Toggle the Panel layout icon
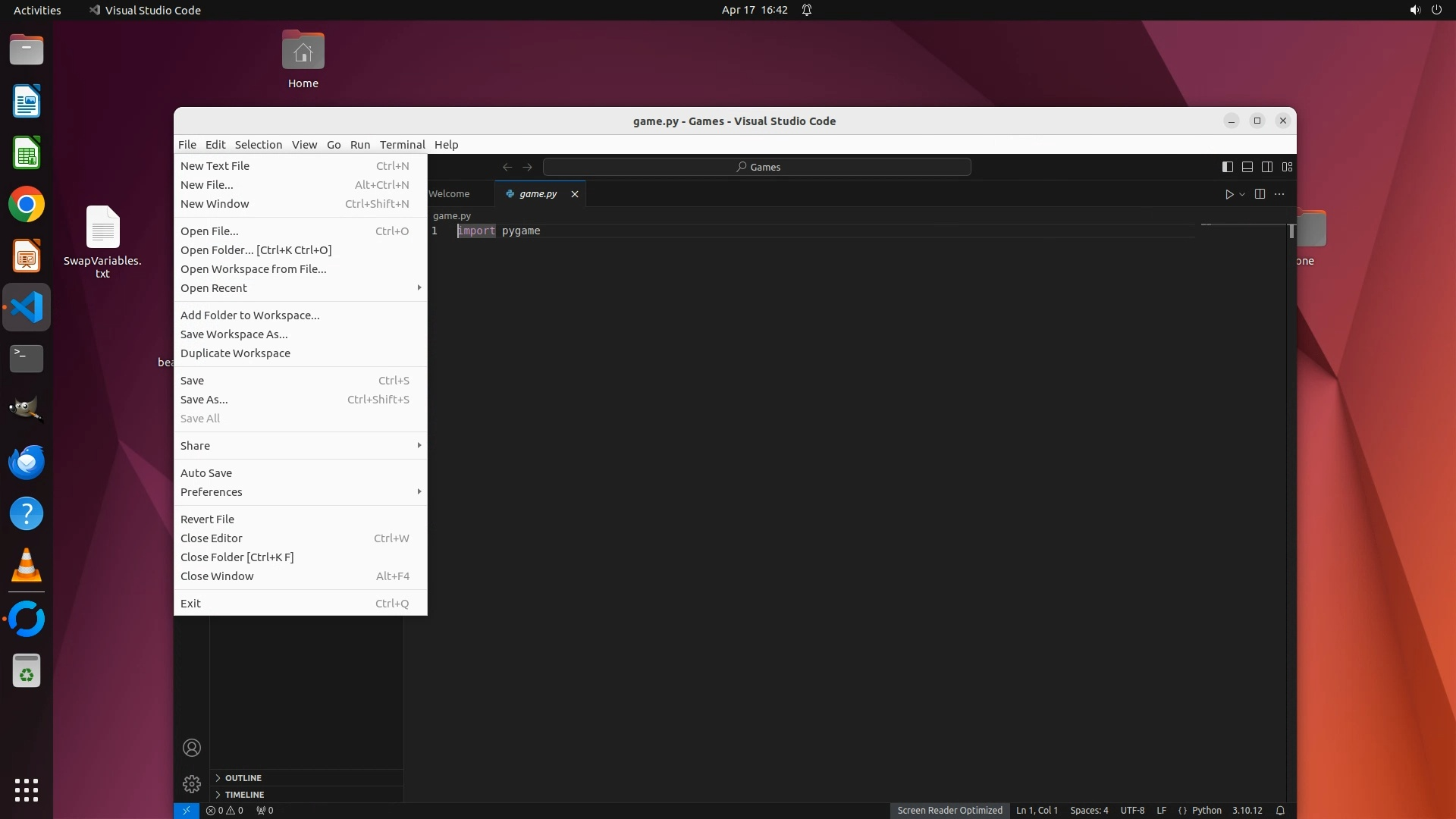The width and height of the screenshot is (1456, 819). pos(1247,167)
